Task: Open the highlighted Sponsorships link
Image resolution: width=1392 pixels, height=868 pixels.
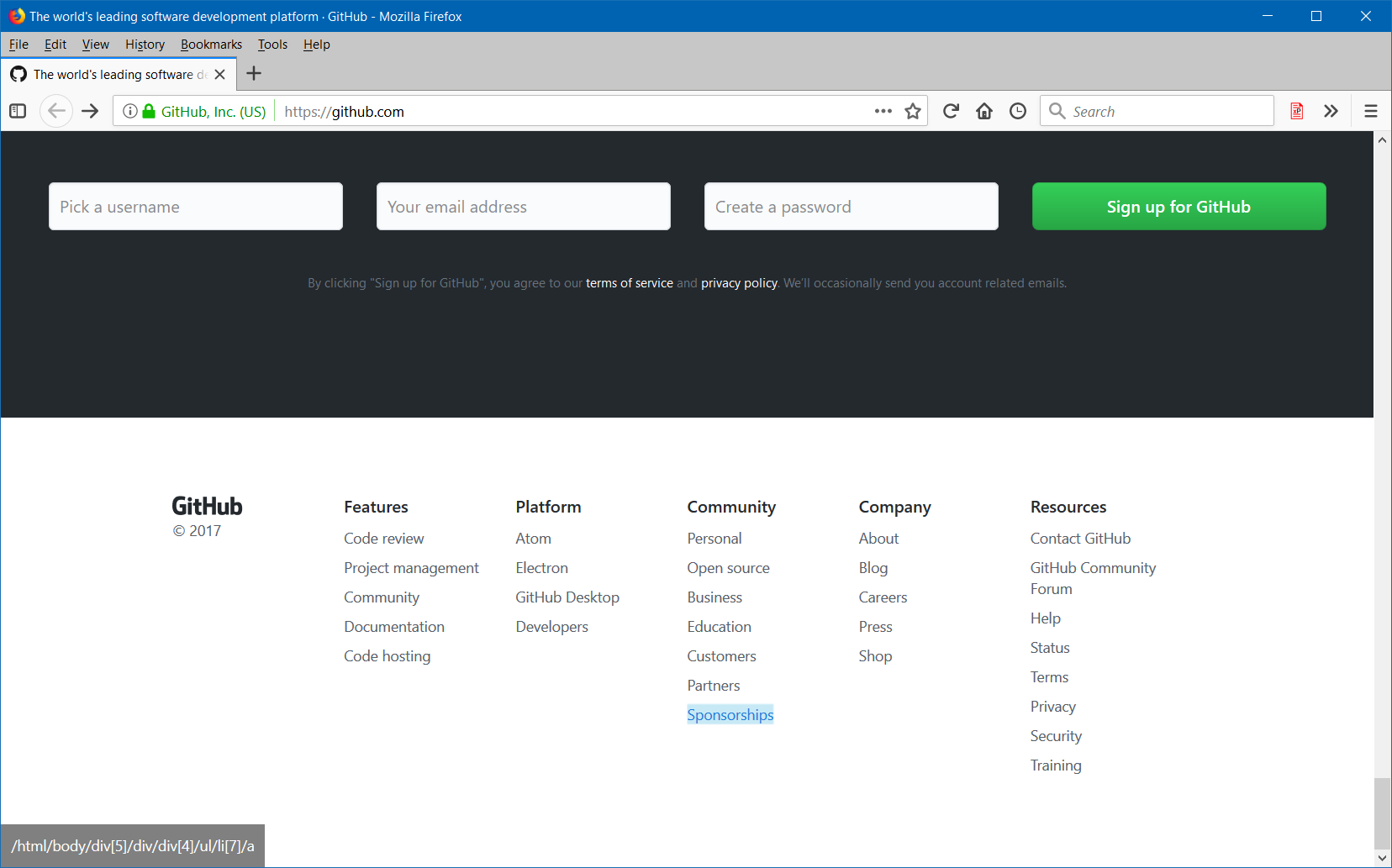Action: 730,715
